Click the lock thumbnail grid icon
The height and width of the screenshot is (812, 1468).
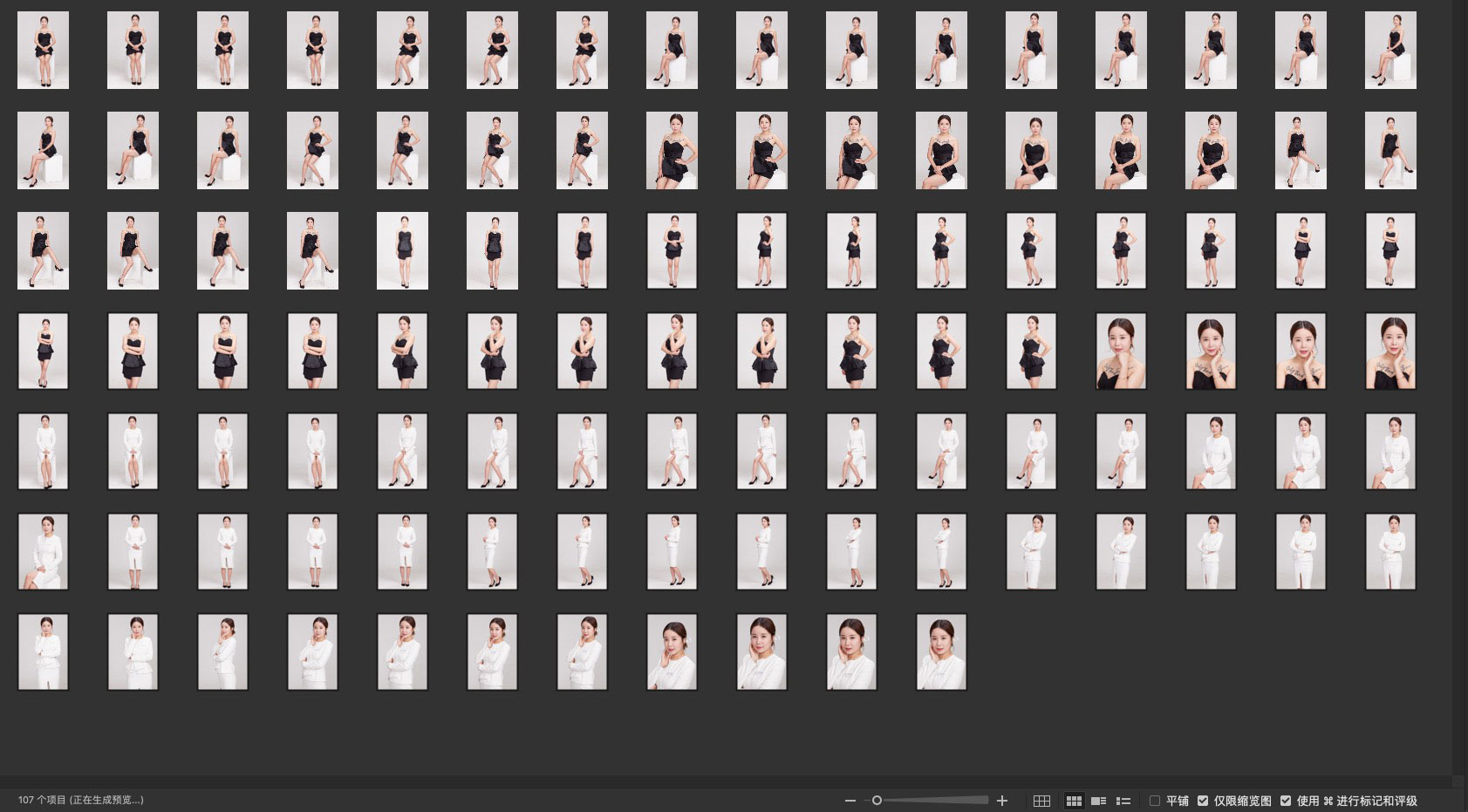1041,801
